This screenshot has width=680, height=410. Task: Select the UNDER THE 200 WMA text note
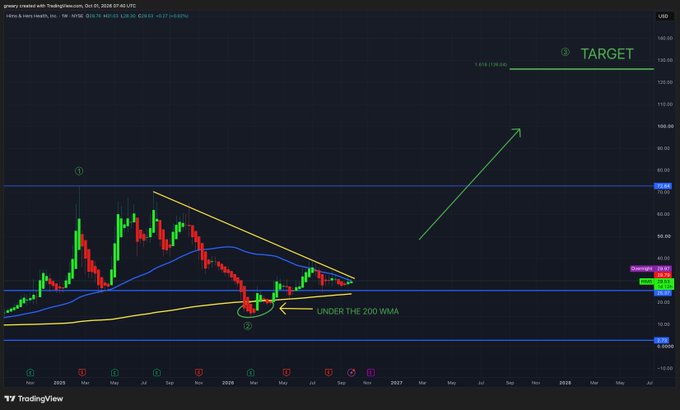coord(358,312)
